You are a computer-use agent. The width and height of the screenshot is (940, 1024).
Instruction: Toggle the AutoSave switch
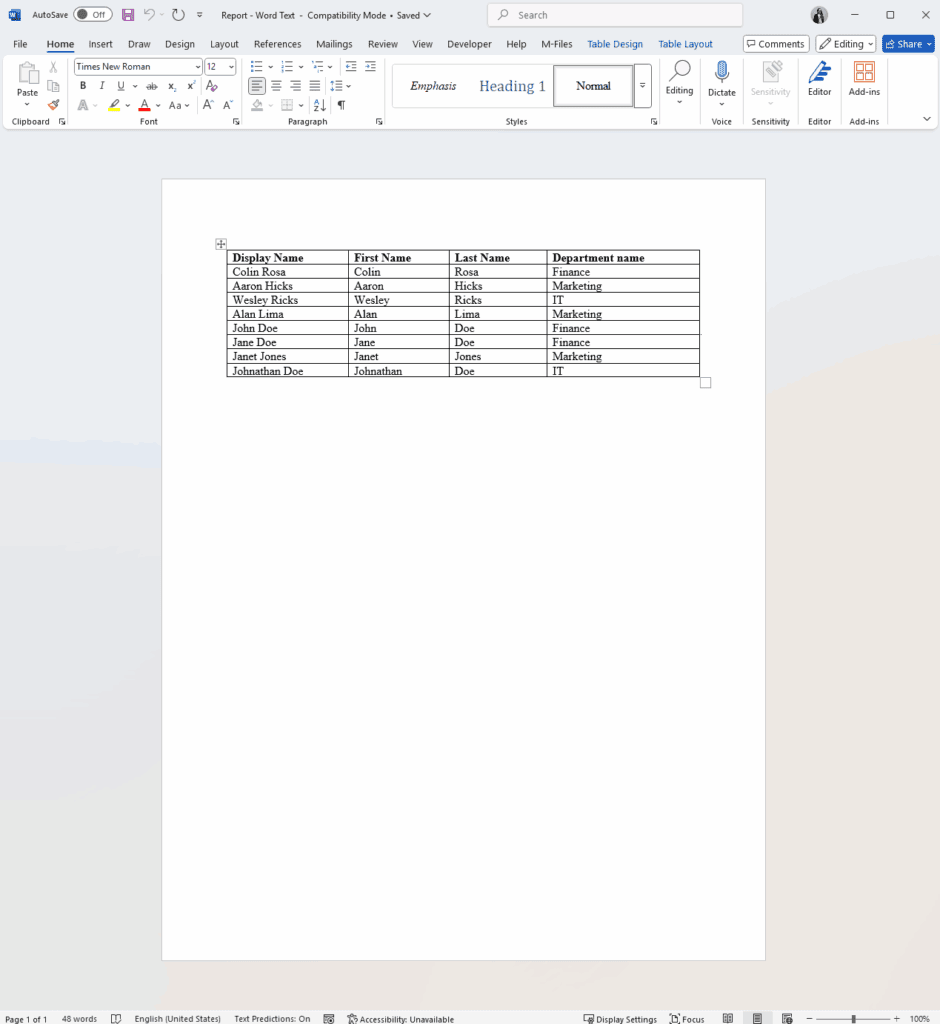(92, 15)
